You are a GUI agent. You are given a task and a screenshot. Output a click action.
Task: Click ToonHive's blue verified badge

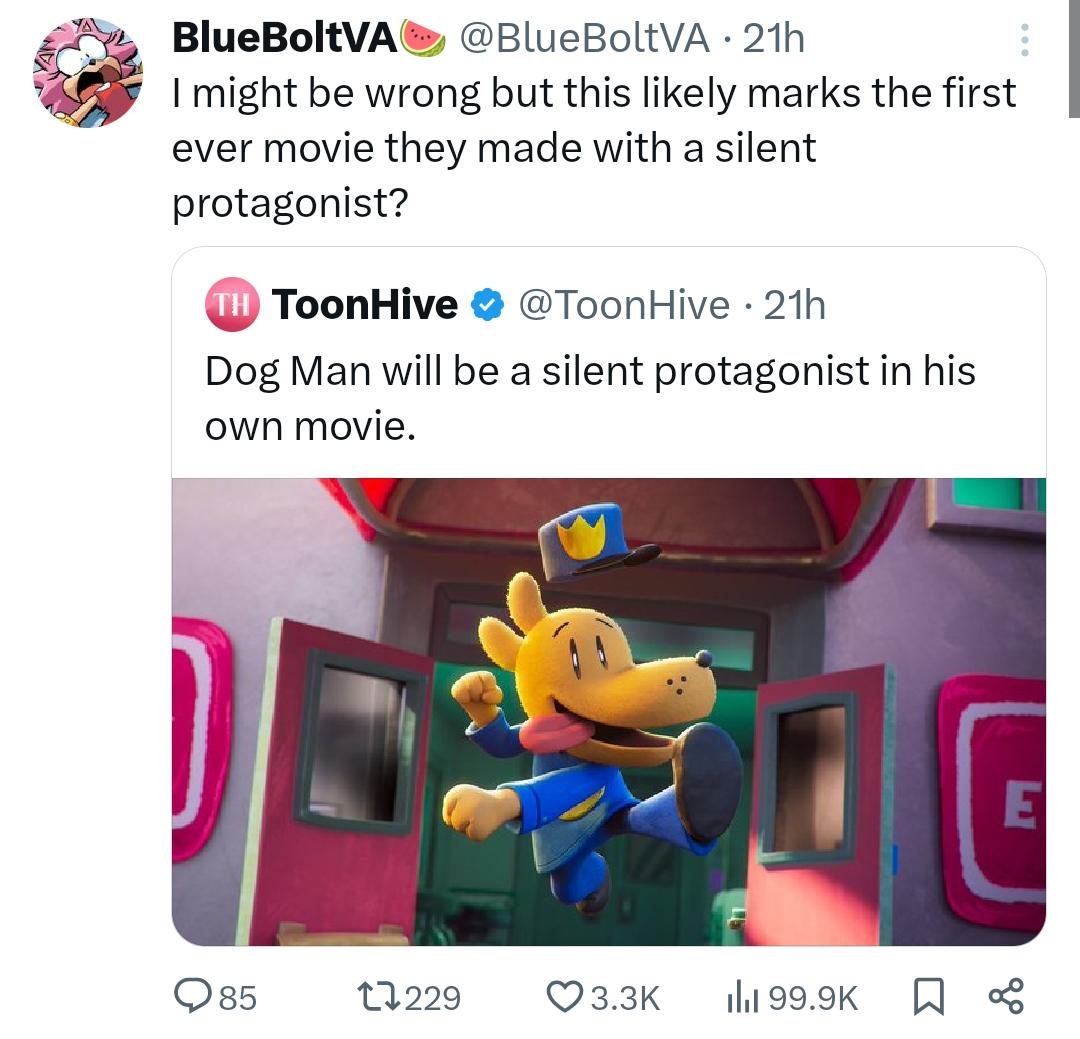(x=487, y=305)
